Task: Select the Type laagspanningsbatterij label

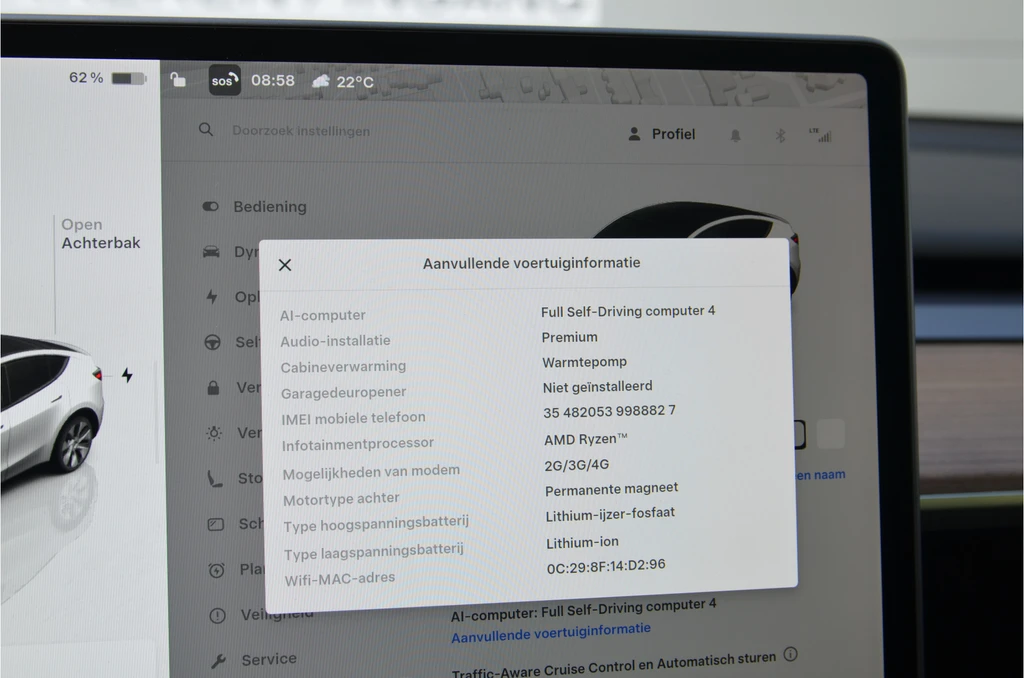Action: (374, 552)
